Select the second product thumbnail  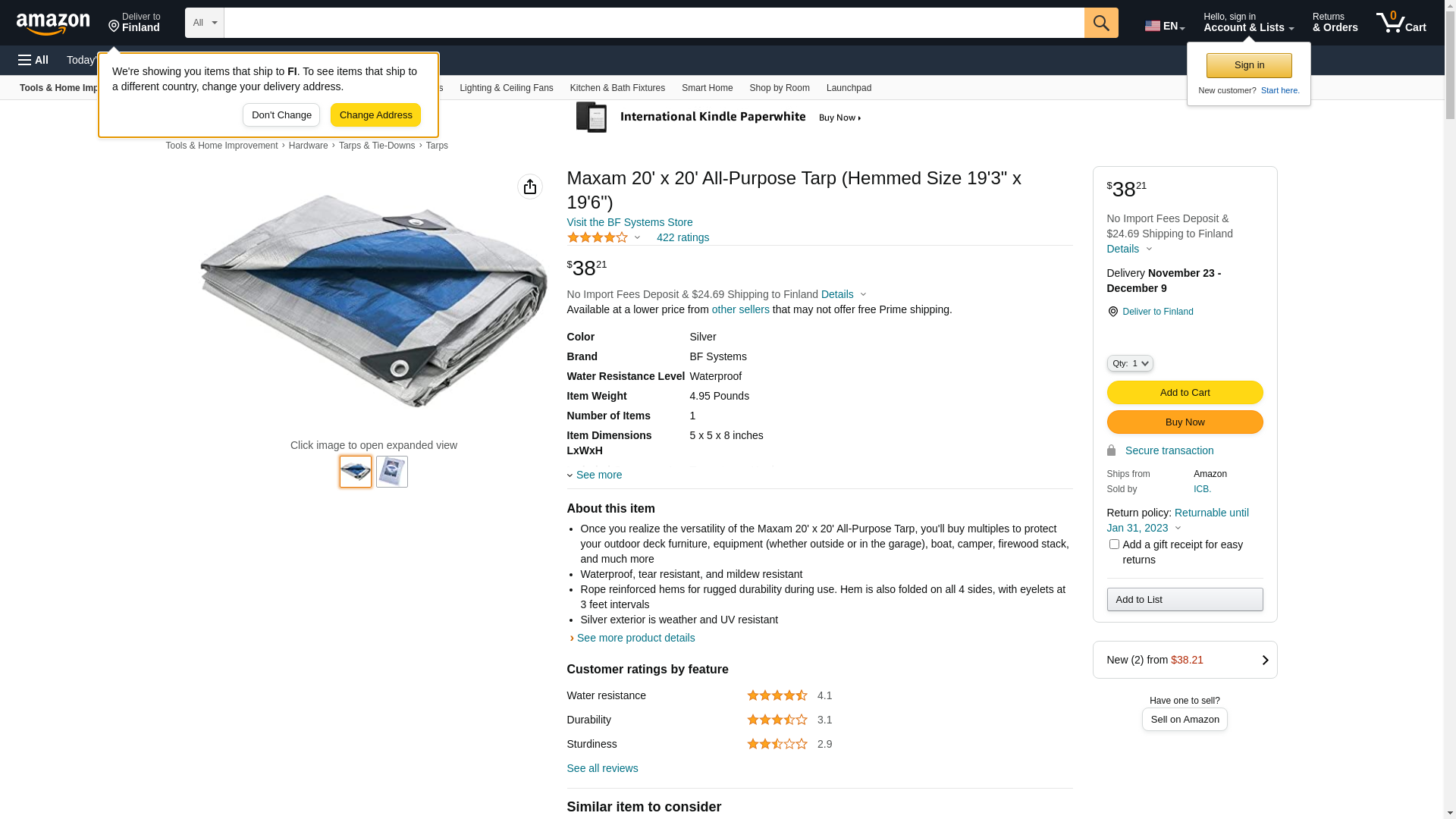(392, 472)
